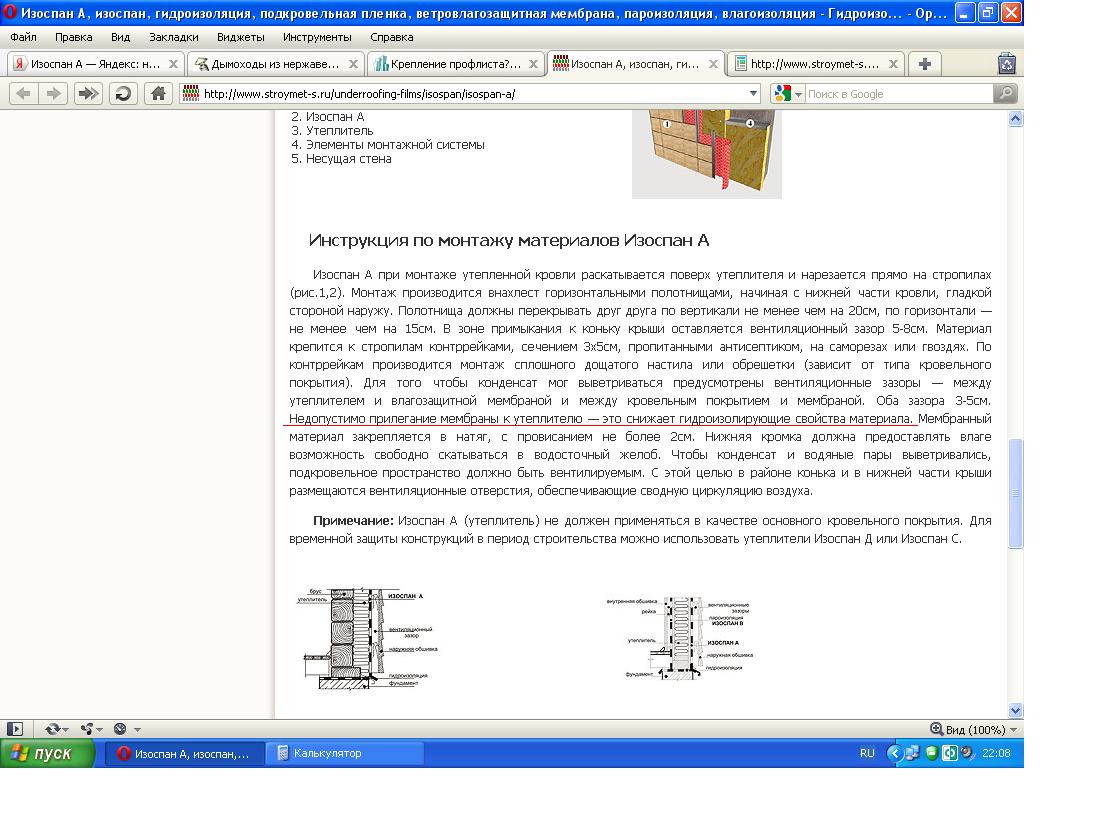Click the volume speaker tray icon

pyautogui.click(x=968, y=753)
